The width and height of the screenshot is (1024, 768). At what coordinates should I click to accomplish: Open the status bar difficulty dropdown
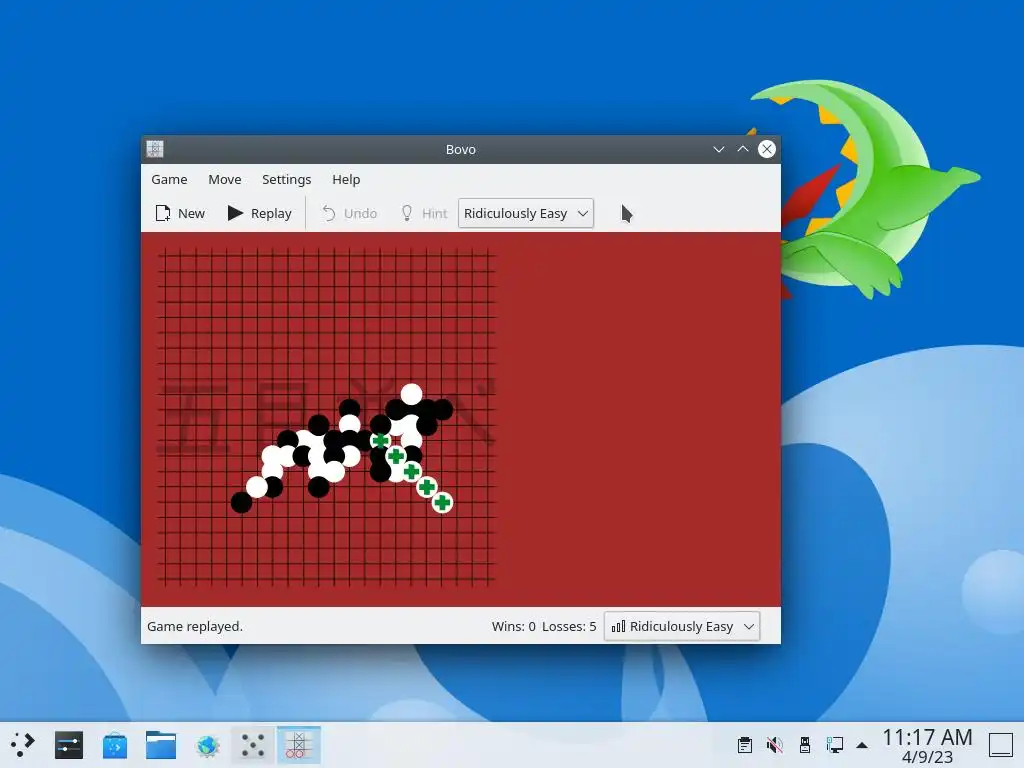tap(682, 626)
